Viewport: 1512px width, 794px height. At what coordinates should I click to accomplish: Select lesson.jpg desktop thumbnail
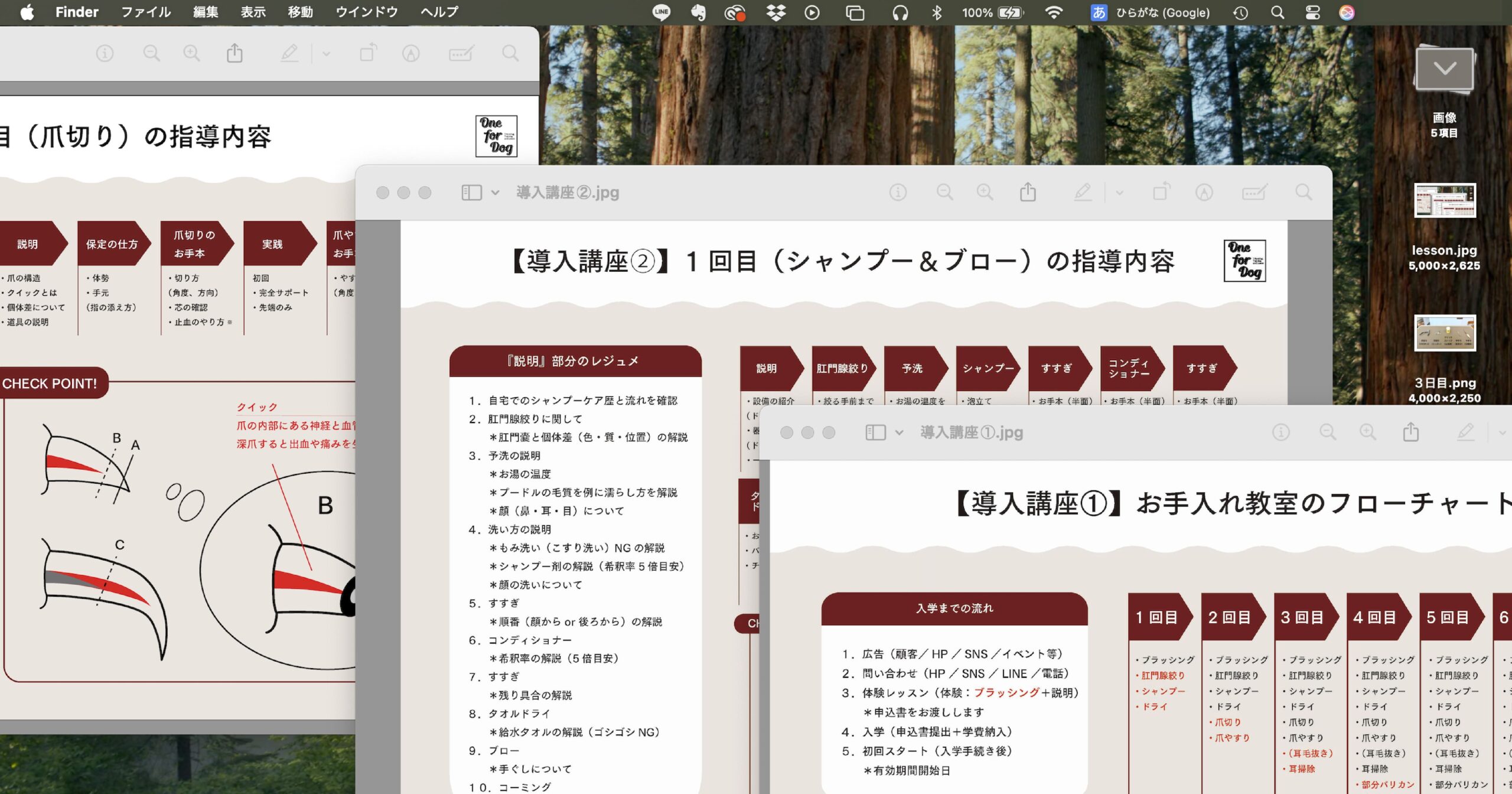(1445, 200)
